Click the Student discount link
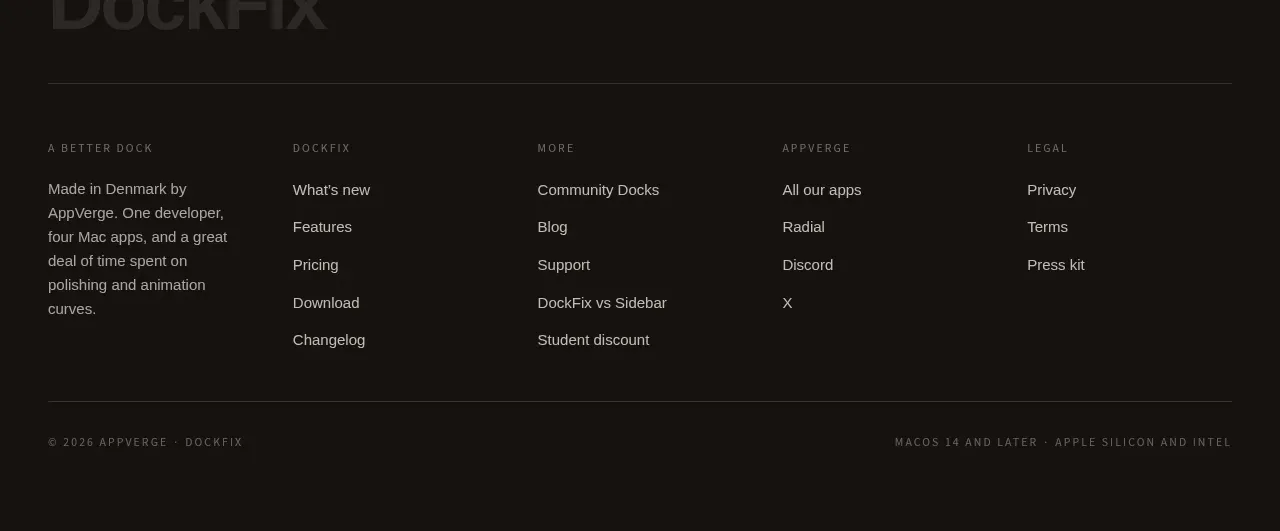The height and width of the screenshot is (531, 1280). point(593,340)
